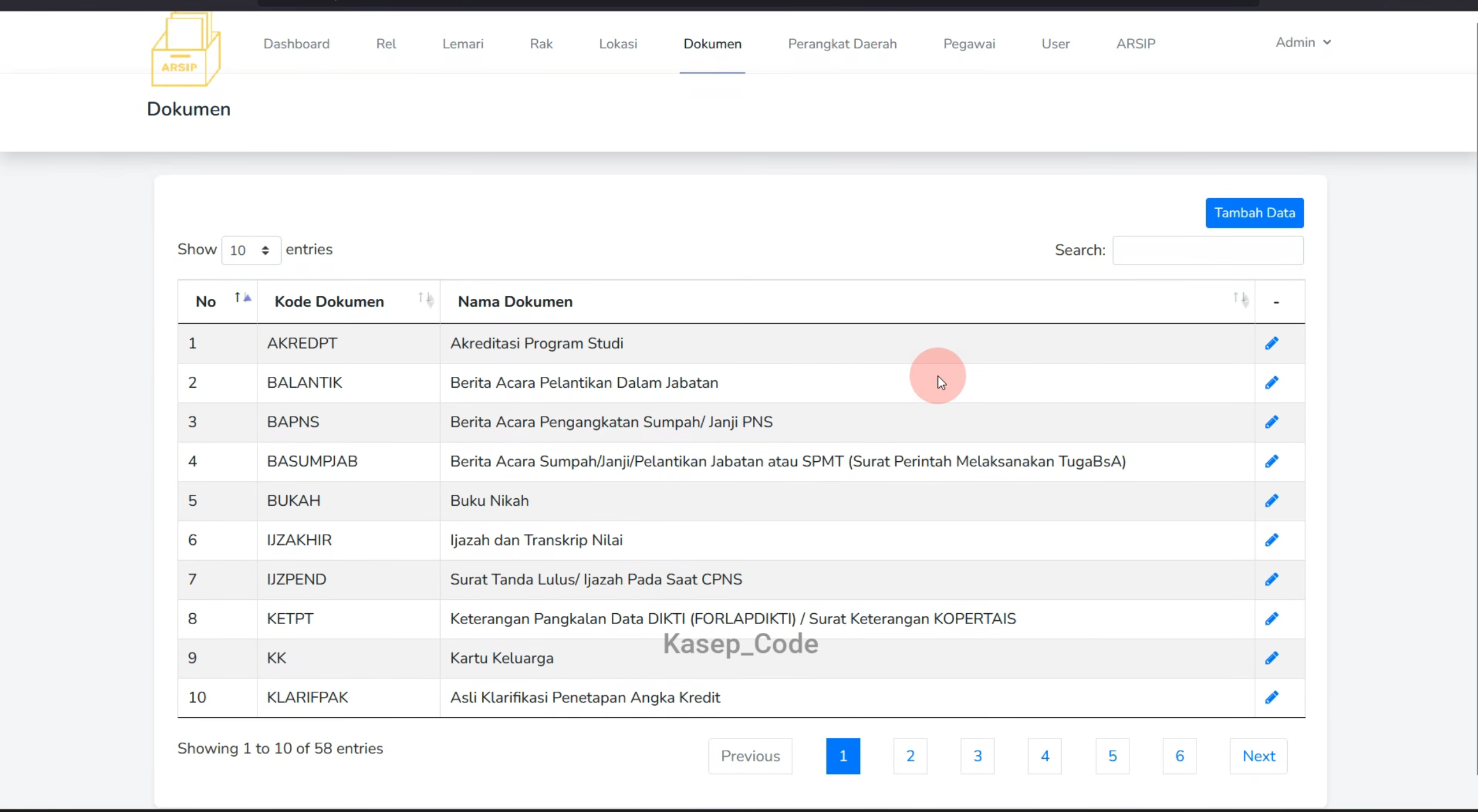Open the Rel menu item

click(386, 44)
